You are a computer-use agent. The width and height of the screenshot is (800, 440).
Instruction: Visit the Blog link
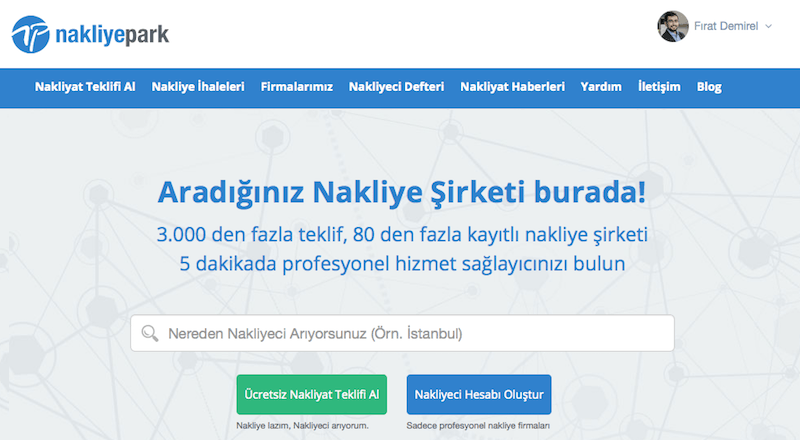[x=709, y=87]
